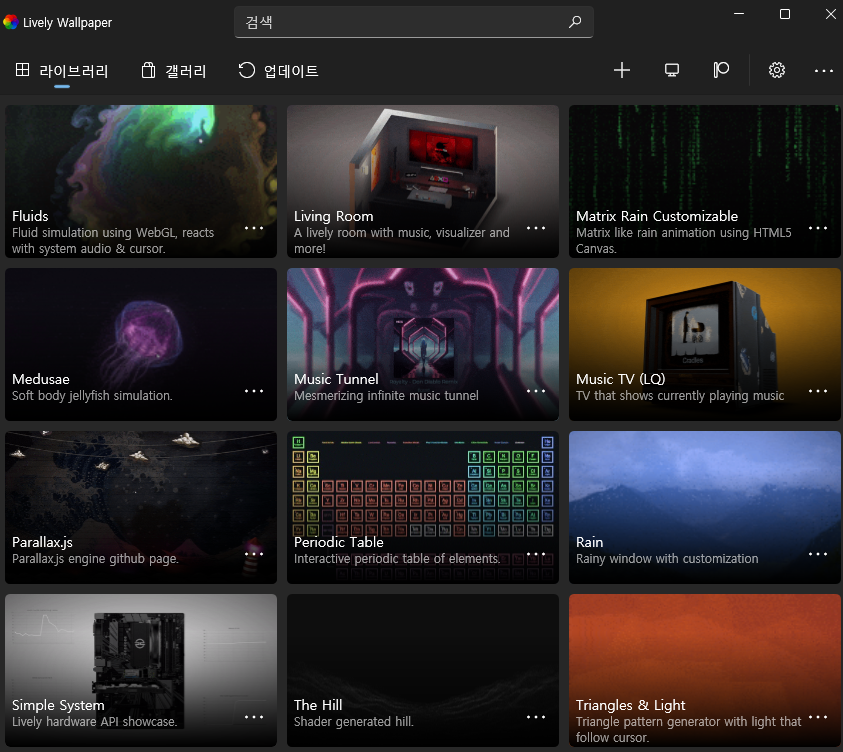Screen dimensions: 843x752
Task: Open Medusae wallpaper more options
Action: tap(254, 391)
